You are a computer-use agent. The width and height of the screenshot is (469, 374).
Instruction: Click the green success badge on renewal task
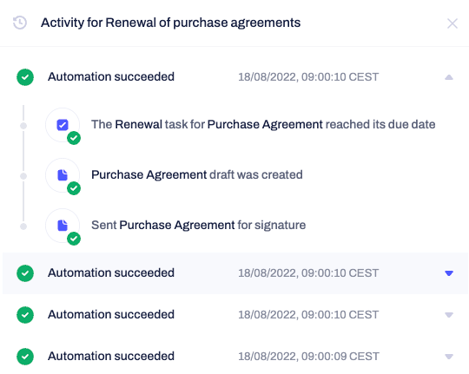click(74, 138)
